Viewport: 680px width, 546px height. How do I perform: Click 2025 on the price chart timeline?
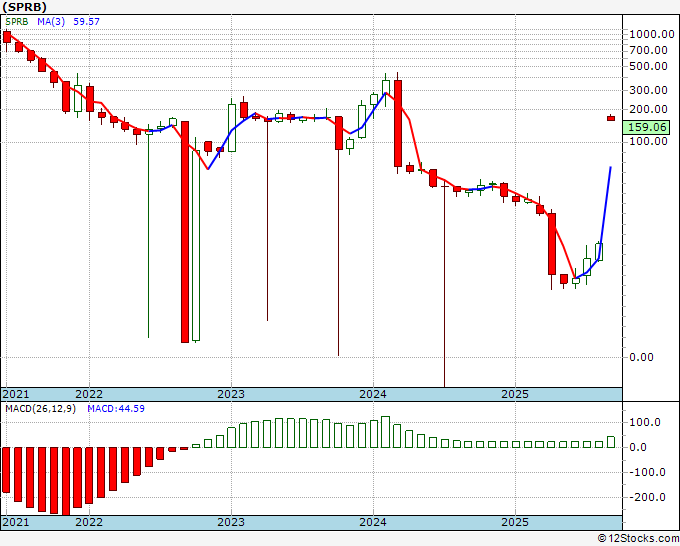515,394
